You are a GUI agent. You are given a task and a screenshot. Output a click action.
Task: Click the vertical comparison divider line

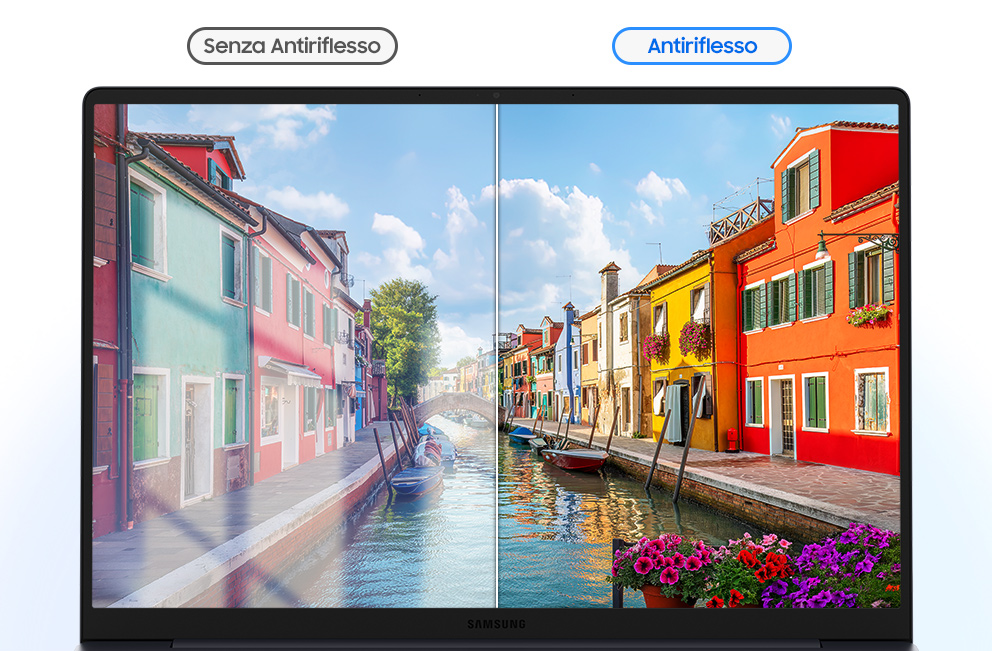point(497,350)
